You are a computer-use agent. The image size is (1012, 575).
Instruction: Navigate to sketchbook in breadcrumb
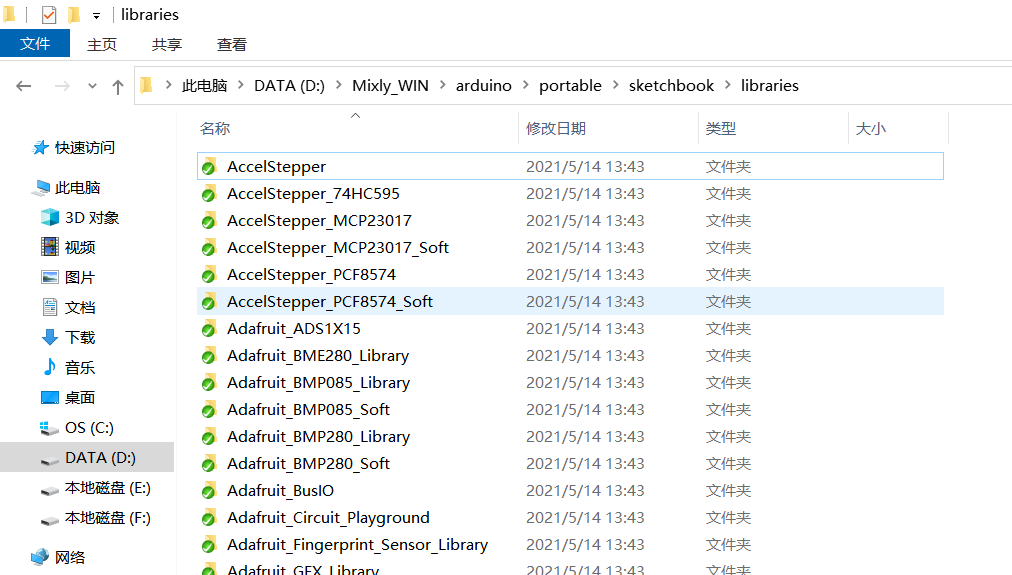[x=671, y=86]
